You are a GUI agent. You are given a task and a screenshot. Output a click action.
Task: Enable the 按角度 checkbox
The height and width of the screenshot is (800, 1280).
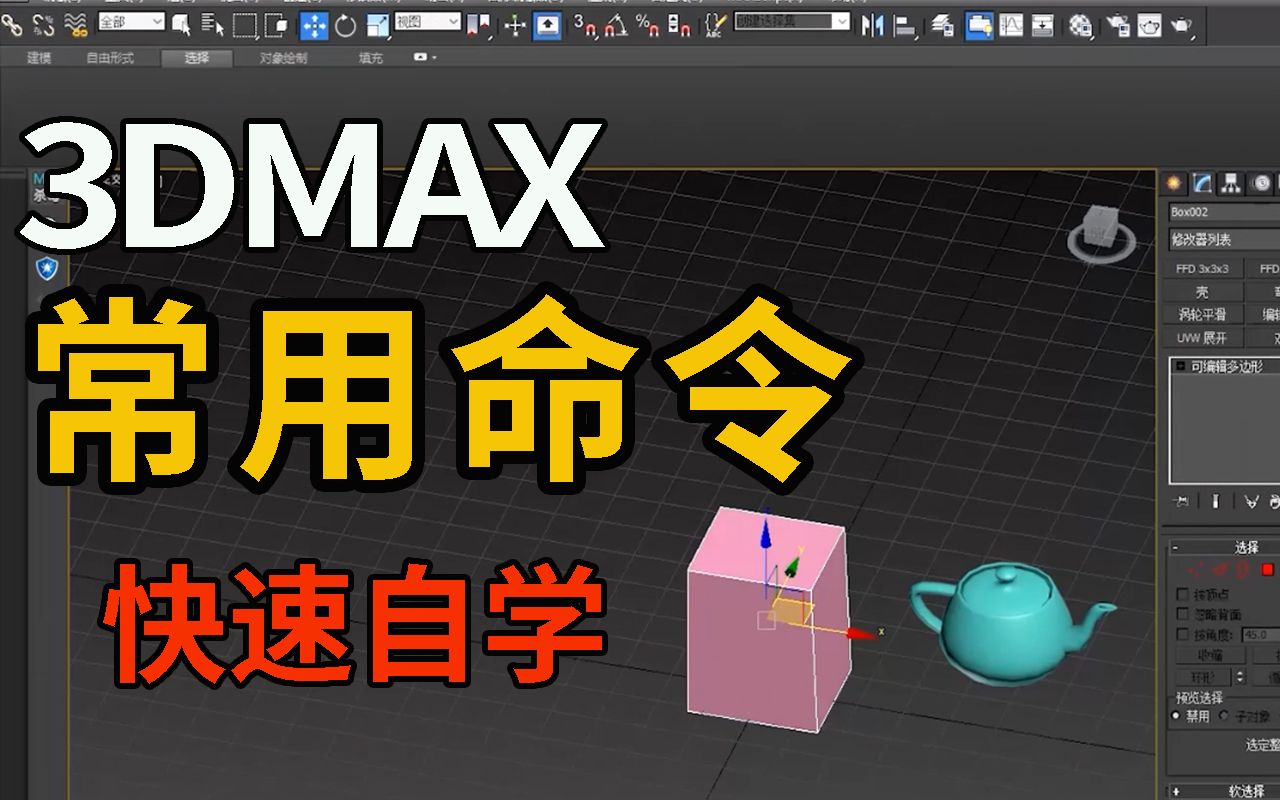click(1183, 635)
